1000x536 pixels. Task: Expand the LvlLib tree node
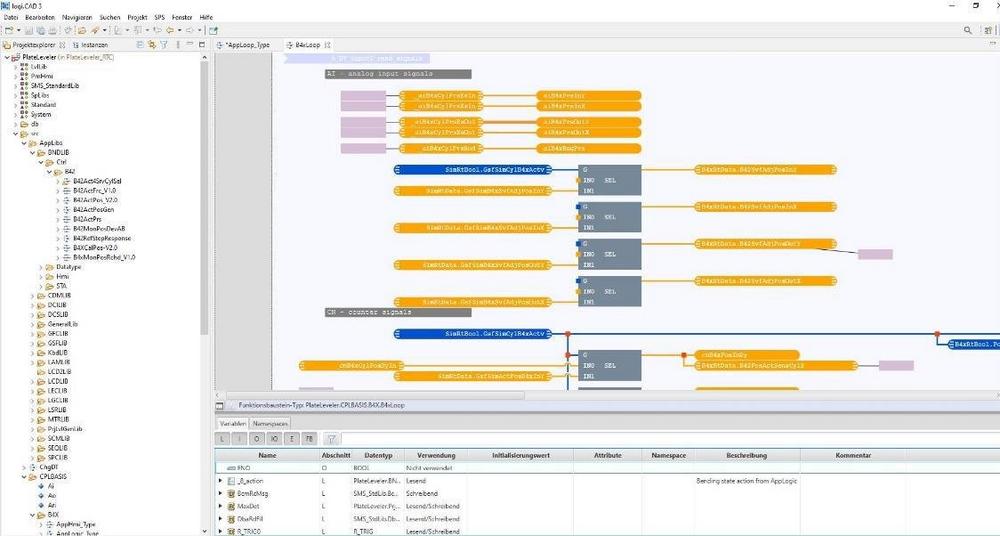point(16,66)
